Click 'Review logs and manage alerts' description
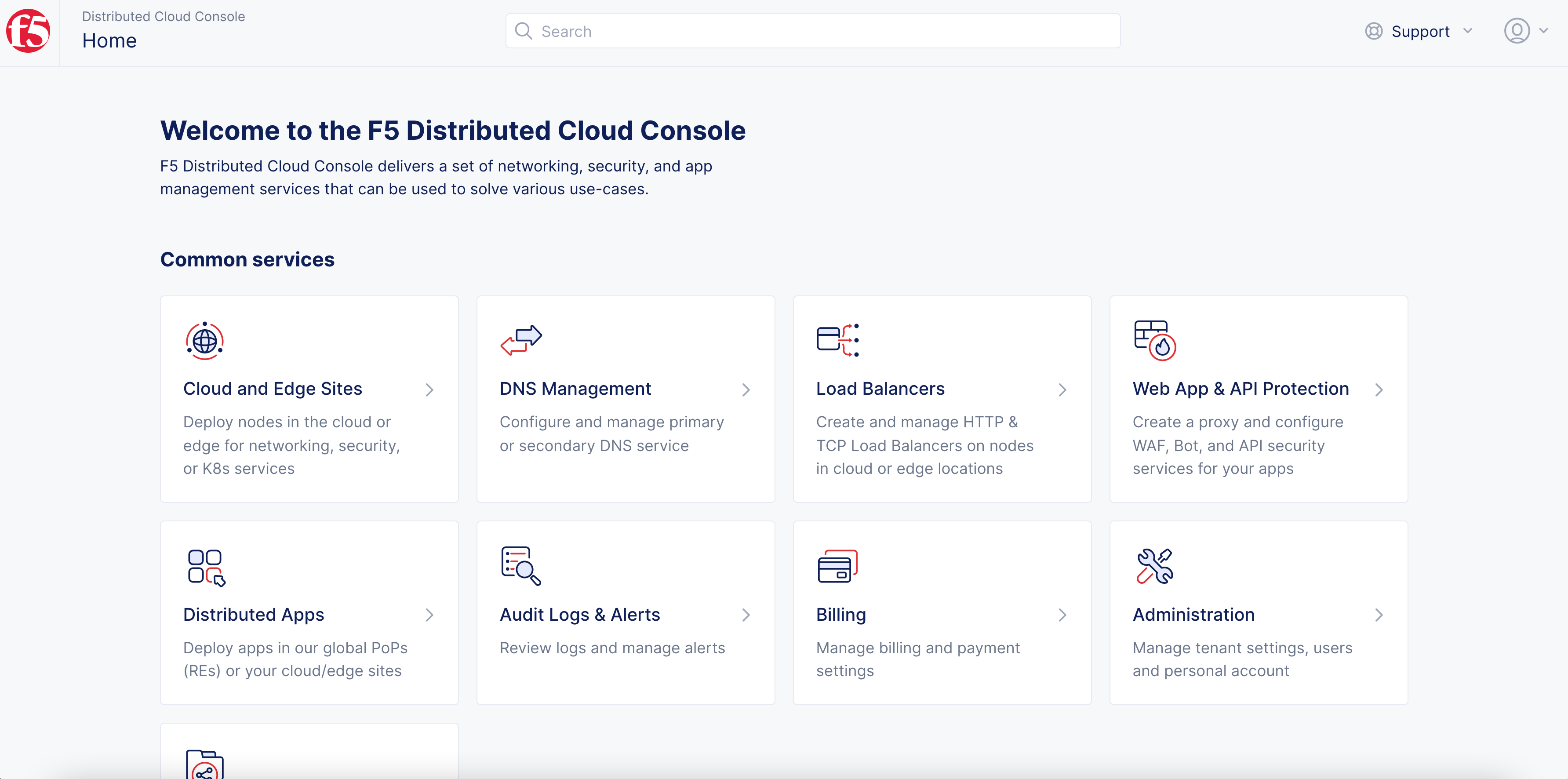 (612, 648)
